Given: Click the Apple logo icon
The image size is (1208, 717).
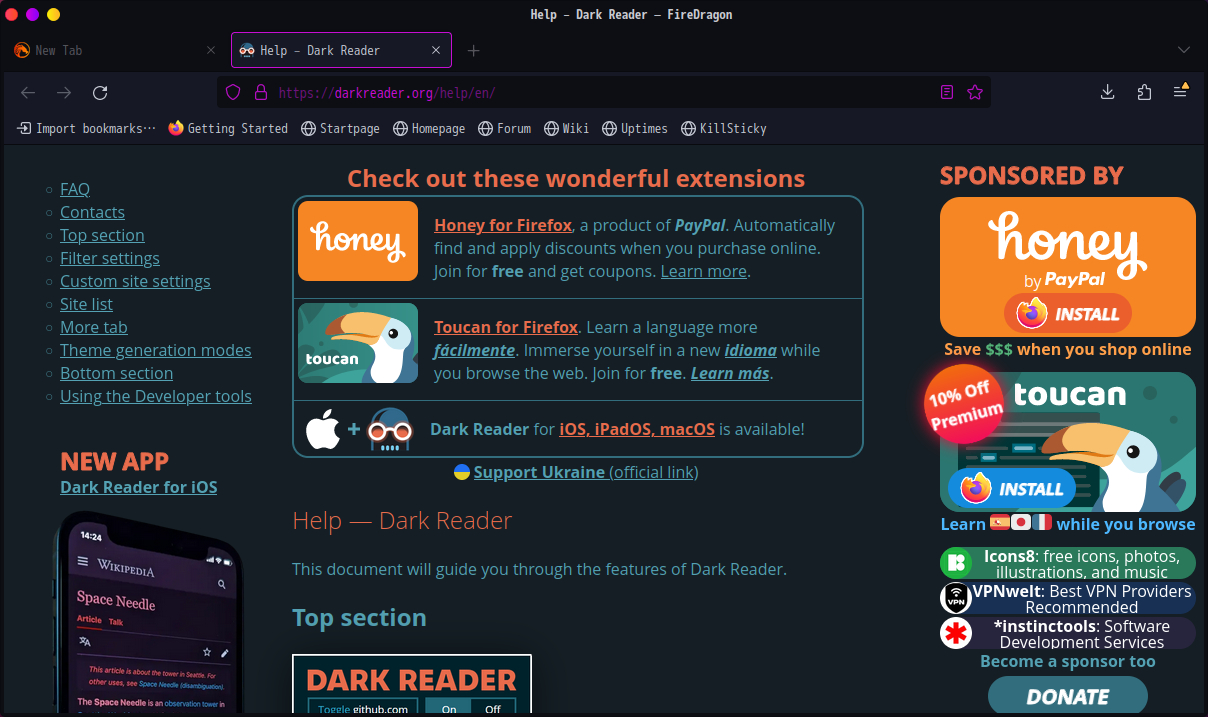Looking at the screenshot, I should click(x=323, y=430).
